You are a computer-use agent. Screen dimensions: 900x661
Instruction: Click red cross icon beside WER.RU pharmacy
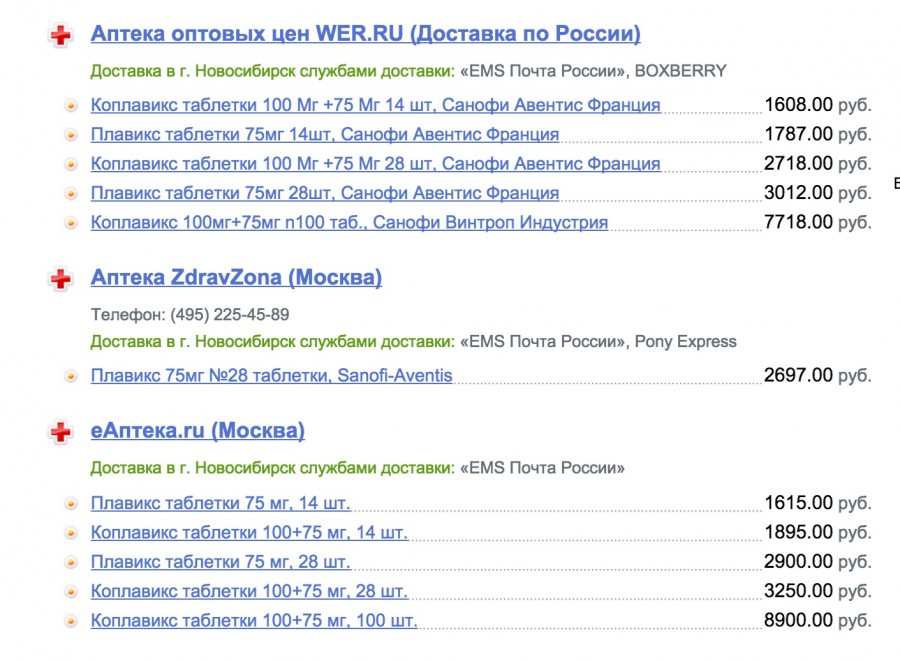tap(62, 36)
